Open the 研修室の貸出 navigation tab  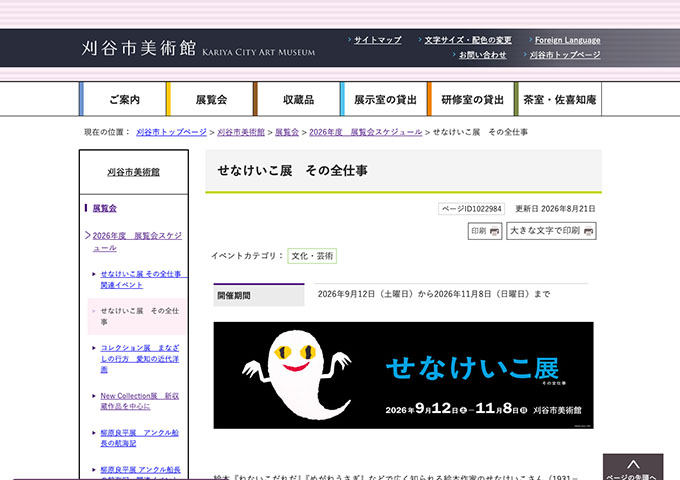(472, 99)
